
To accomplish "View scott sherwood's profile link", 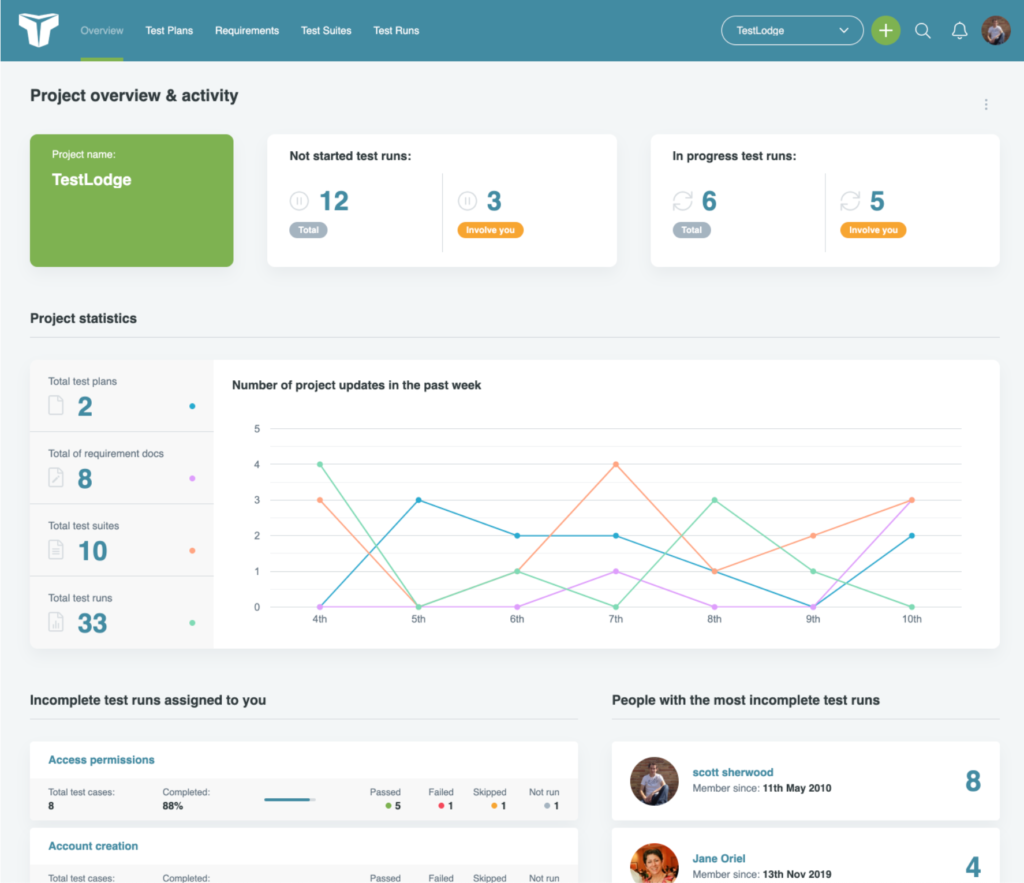I will pos(733,772).
